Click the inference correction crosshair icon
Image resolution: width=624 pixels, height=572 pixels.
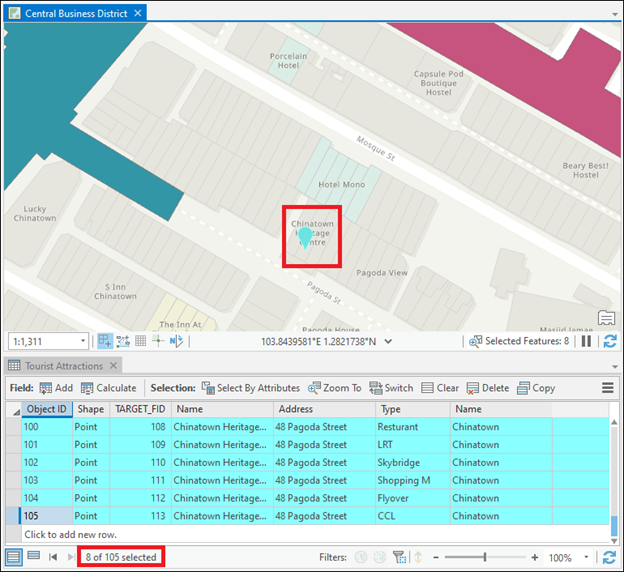tap(158, 341)
